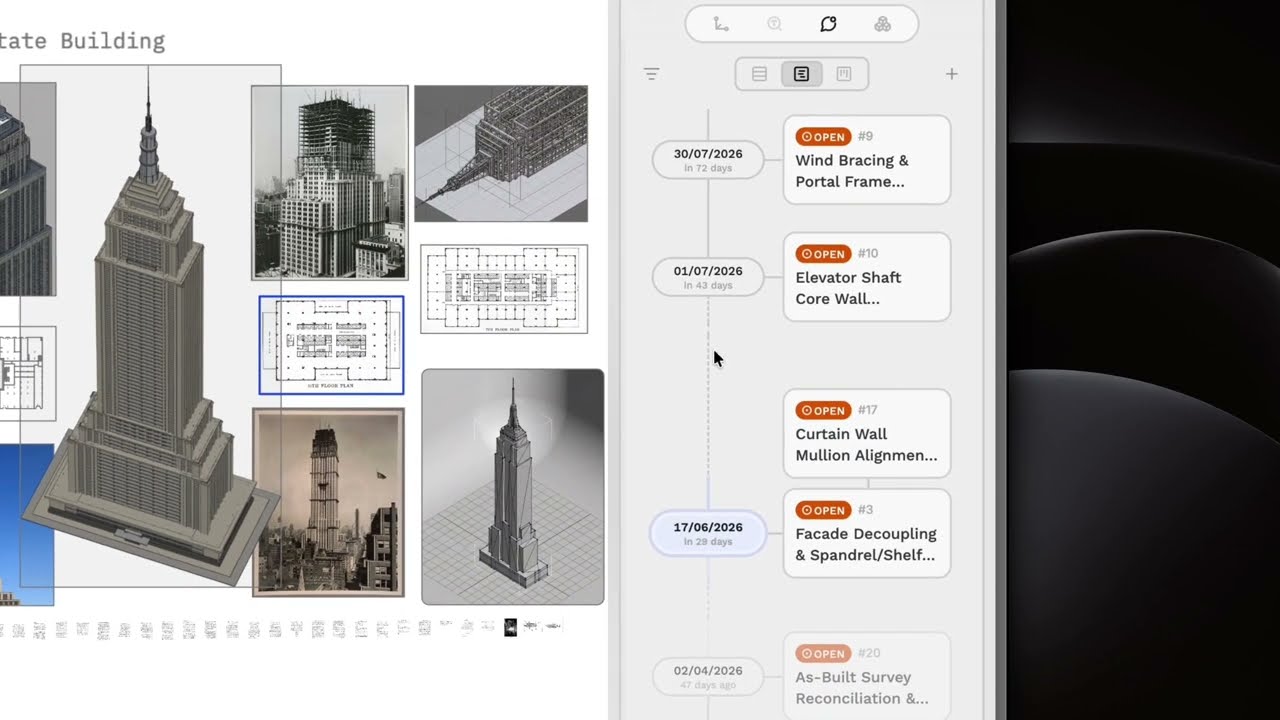Open the stacked cubes components icon

coord(882,24)
